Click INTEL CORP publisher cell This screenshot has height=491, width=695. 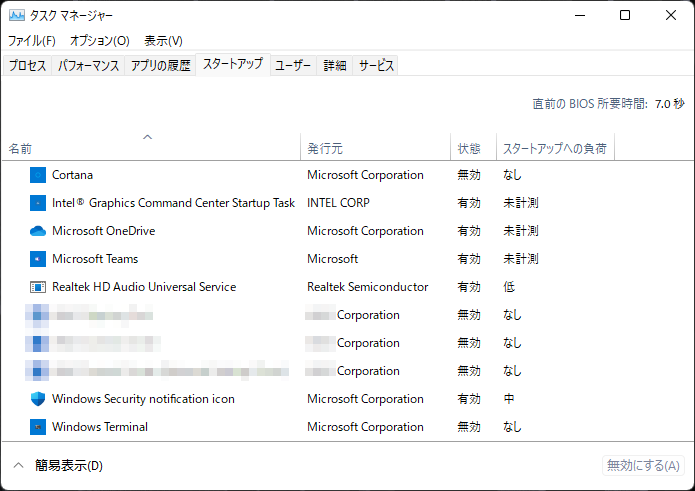coord(338,203)
